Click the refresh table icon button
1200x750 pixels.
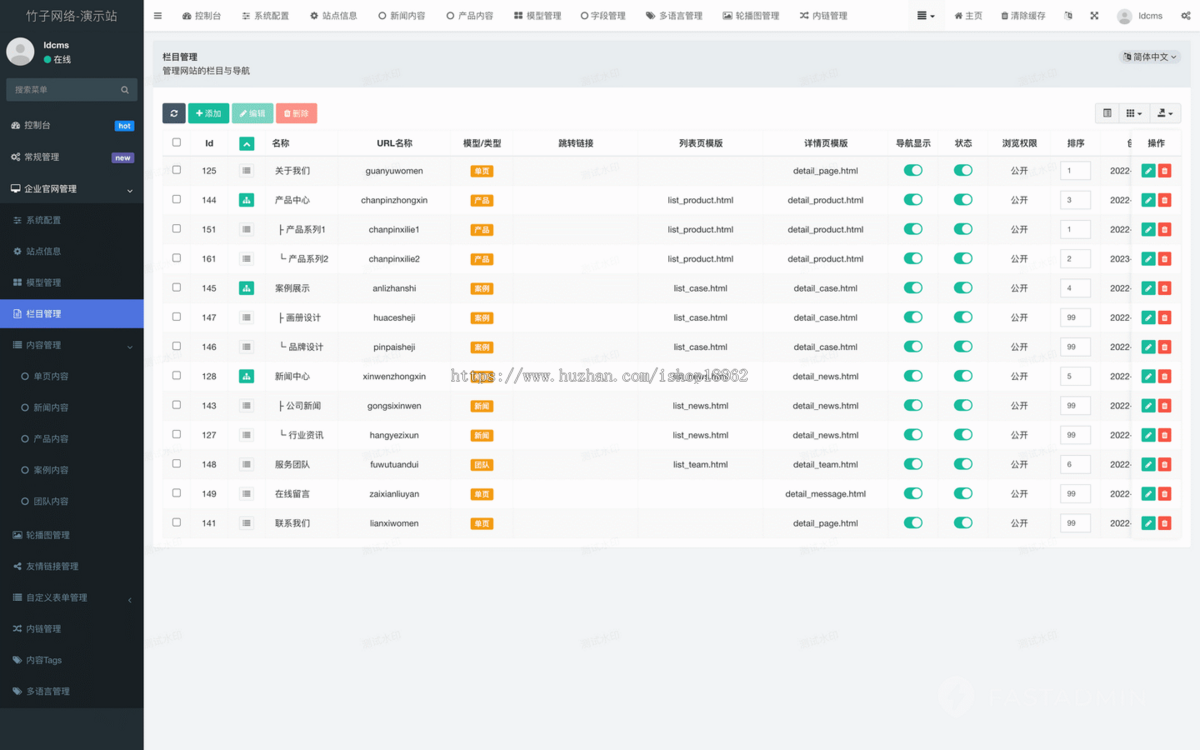(x=174, y=114)
